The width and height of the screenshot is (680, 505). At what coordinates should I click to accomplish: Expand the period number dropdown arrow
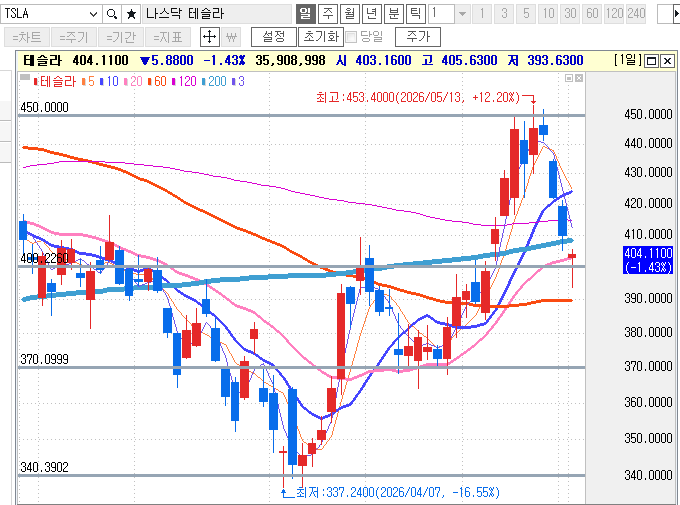click(462, 14)
